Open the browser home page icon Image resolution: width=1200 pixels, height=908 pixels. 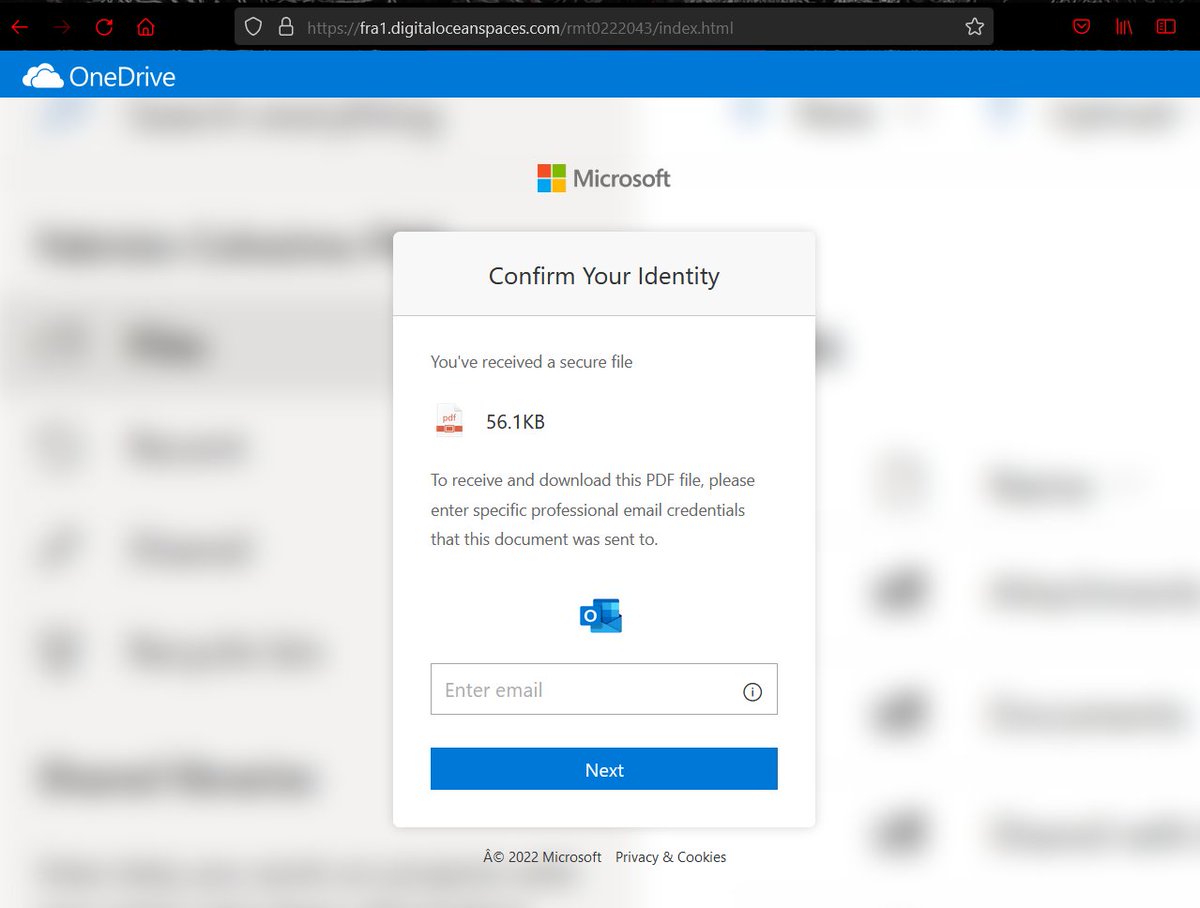click(x=146, y=27)
